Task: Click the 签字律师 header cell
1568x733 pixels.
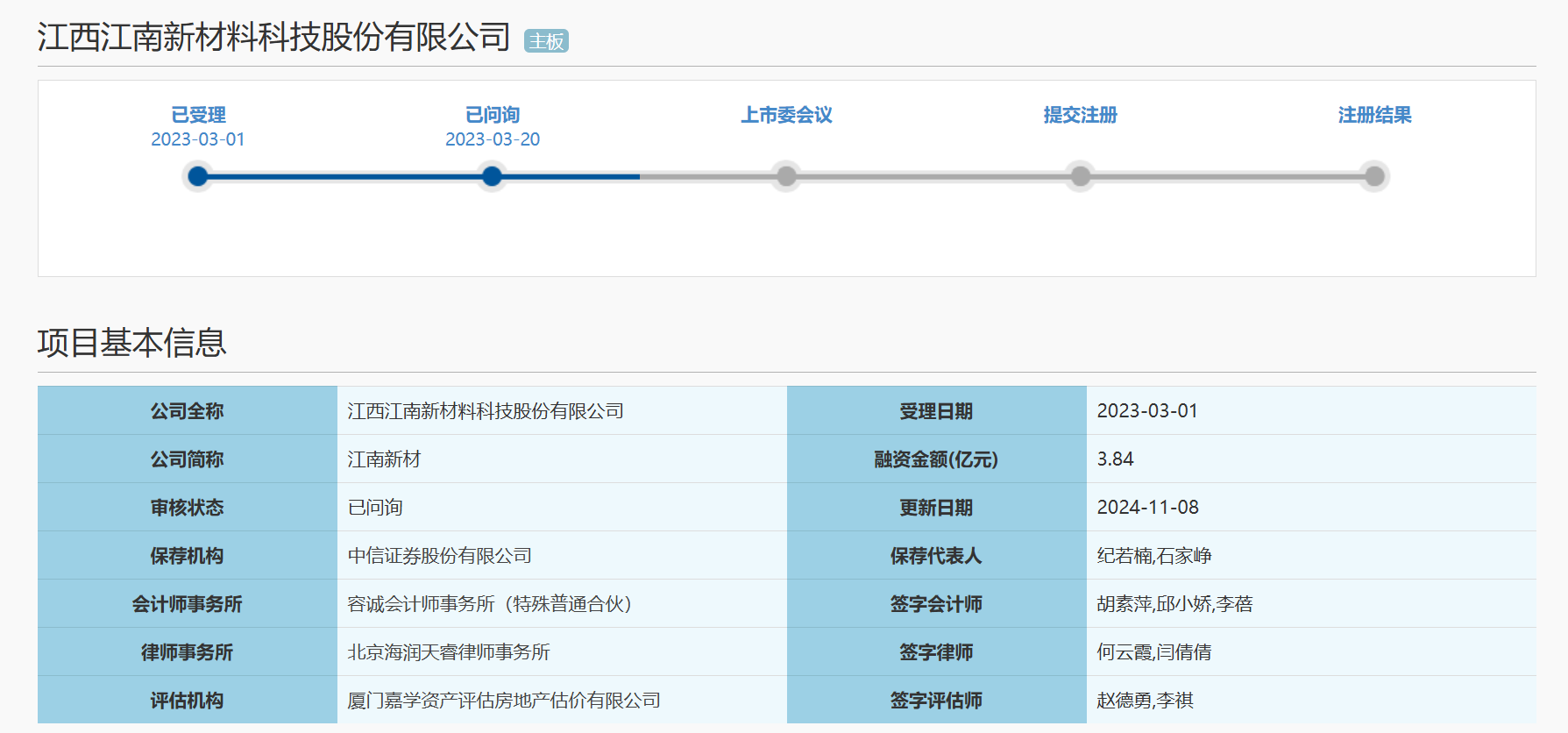Action: coord(937,651)
